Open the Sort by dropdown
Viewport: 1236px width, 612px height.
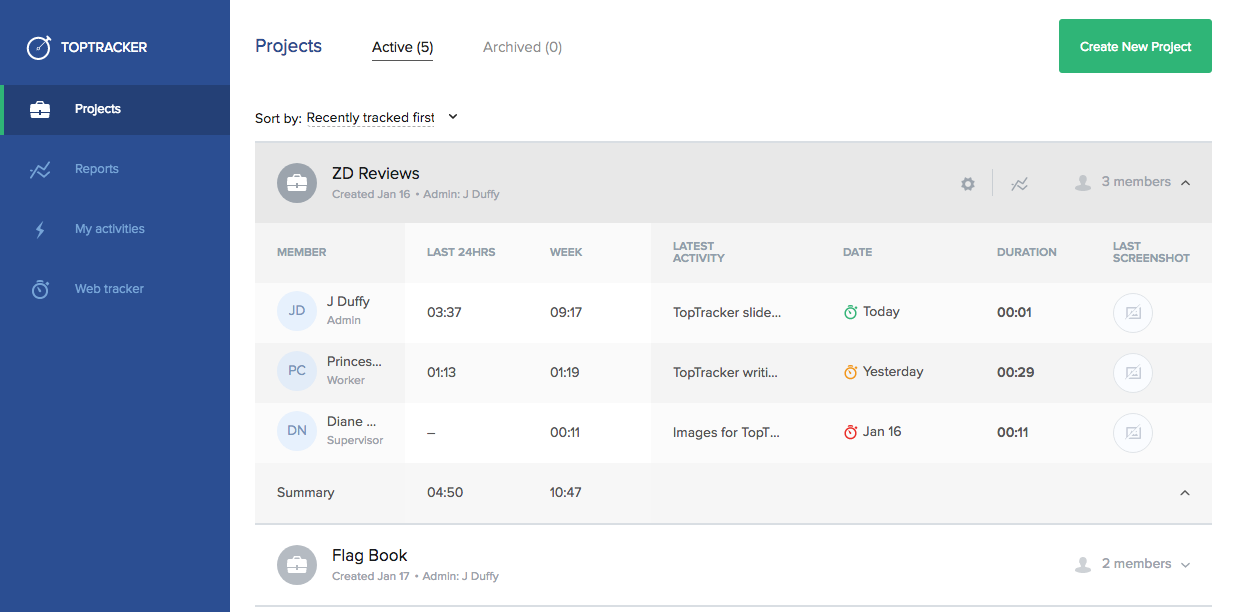click(x=381, y=118)
